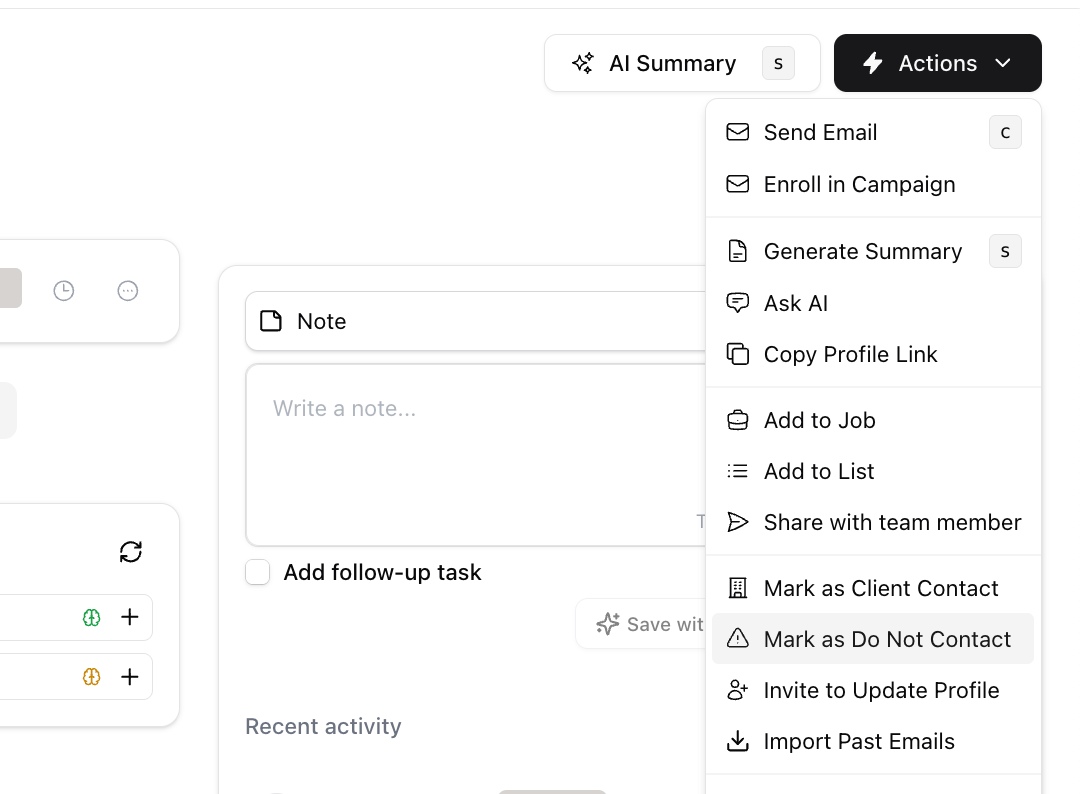Open the circled ellipsis more icon

(x=127, y=291)
